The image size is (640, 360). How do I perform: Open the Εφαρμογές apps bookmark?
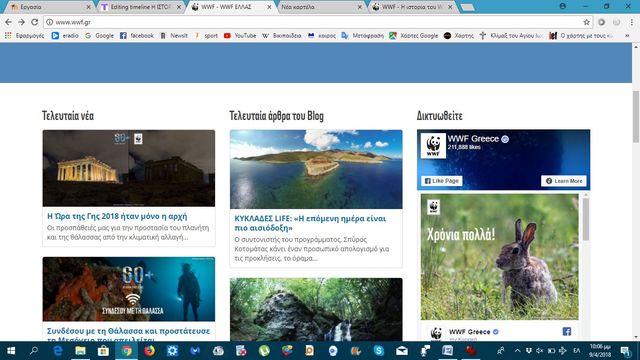24,36
